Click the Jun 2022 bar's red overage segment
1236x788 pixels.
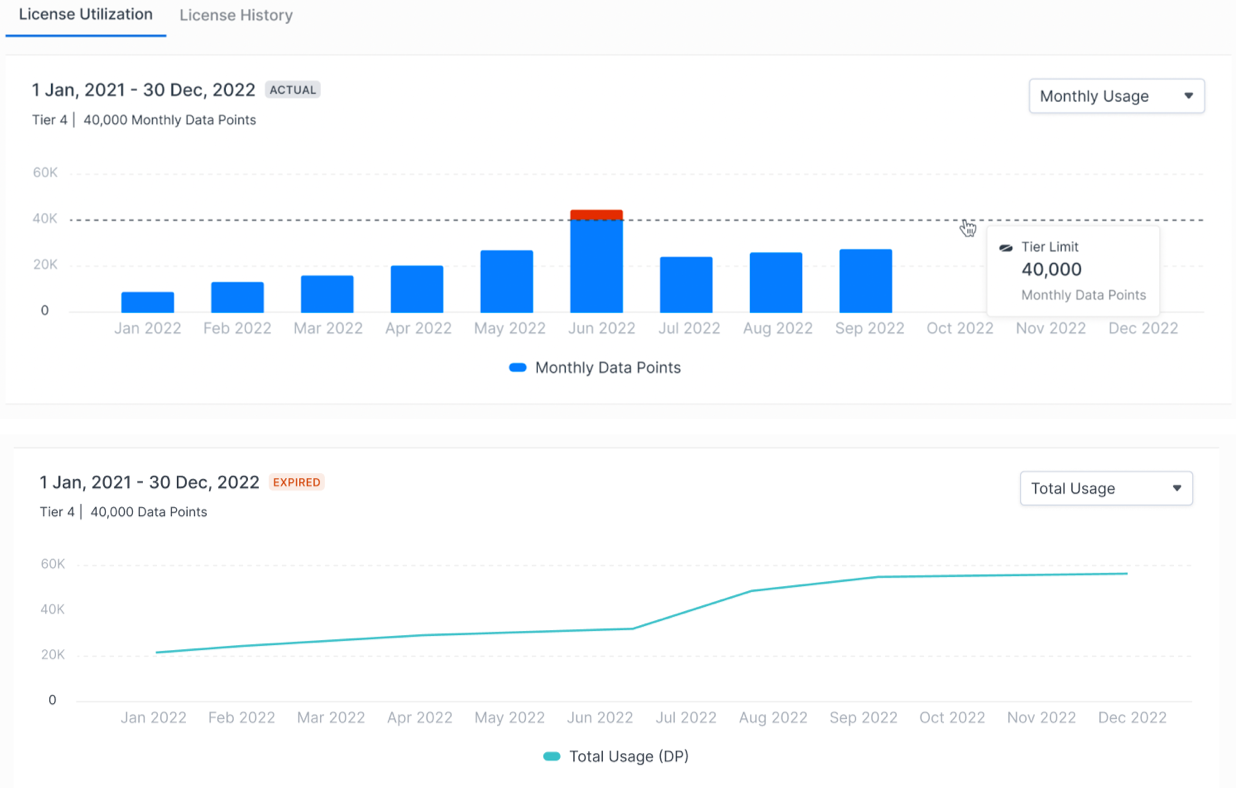tap(596, 215)
